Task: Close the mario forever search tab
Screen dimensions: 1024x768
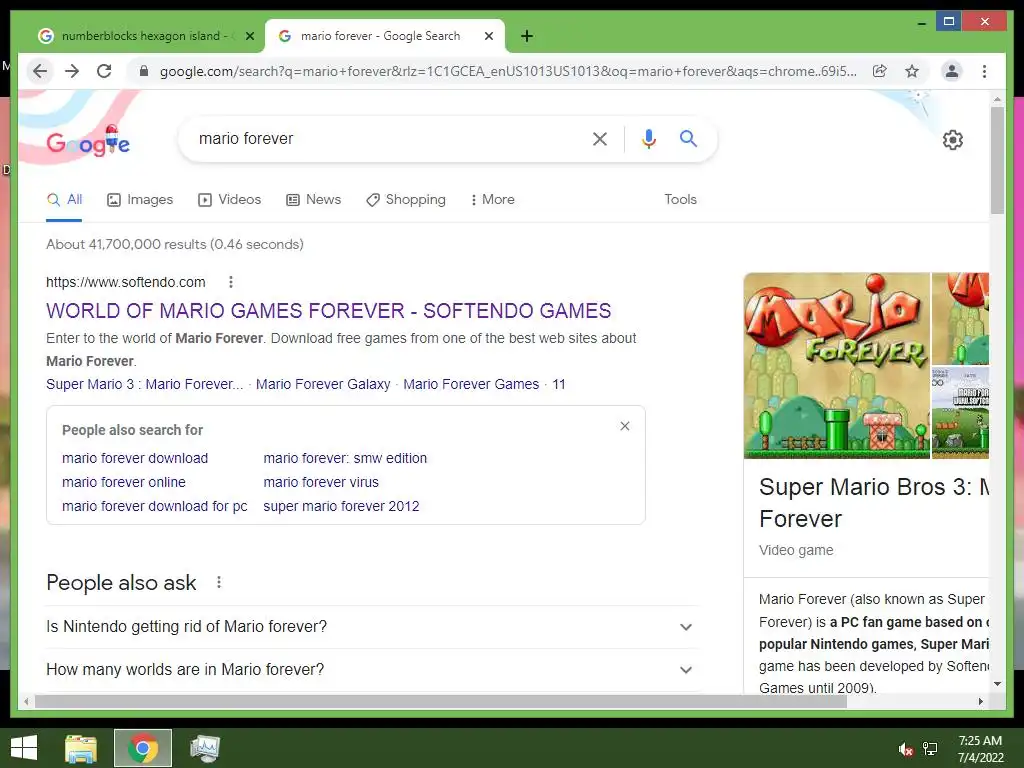Action: coord(488,36)
